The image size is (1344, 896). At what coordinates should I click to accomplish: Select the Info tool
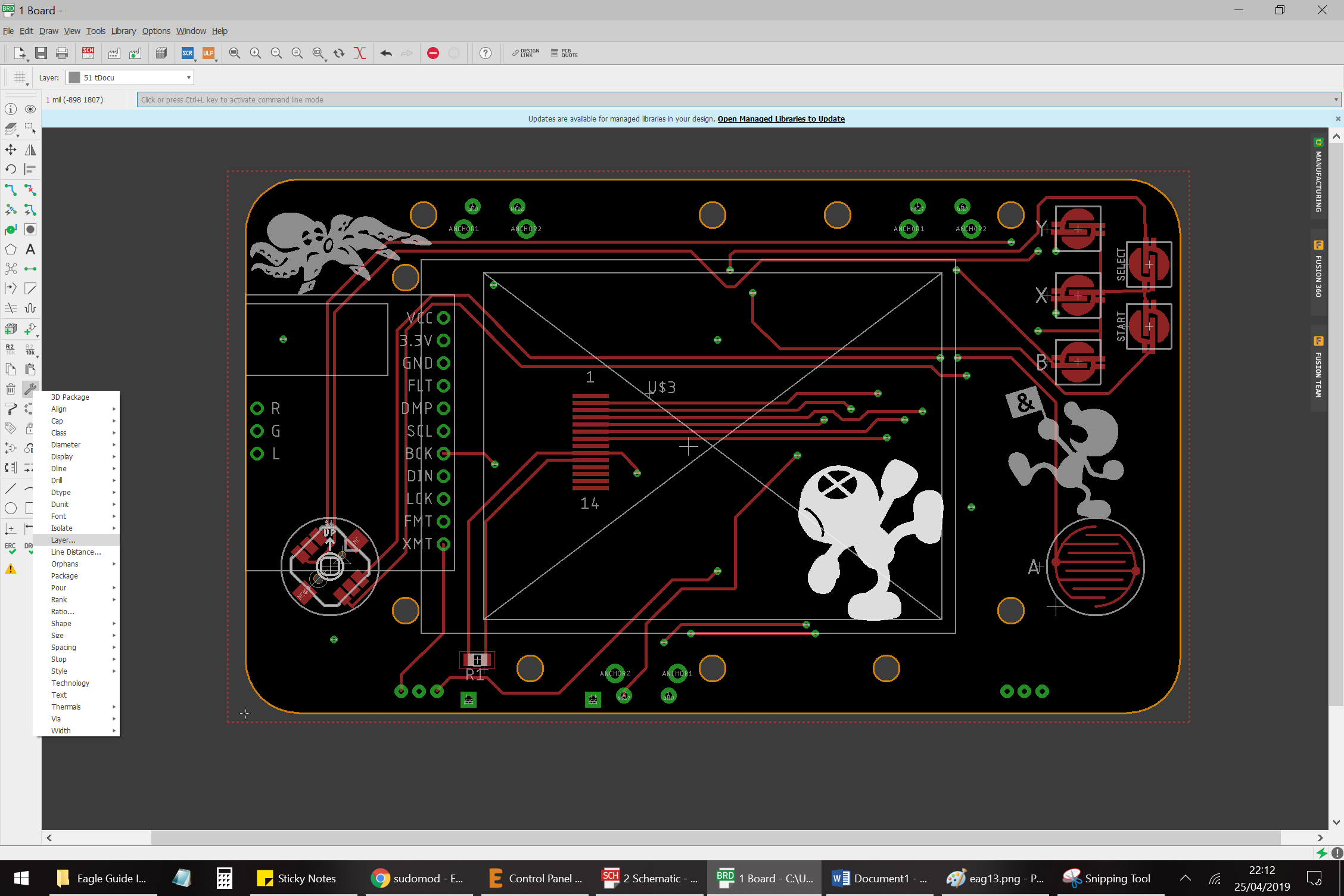pyautogui.click(x=11, y=109)
